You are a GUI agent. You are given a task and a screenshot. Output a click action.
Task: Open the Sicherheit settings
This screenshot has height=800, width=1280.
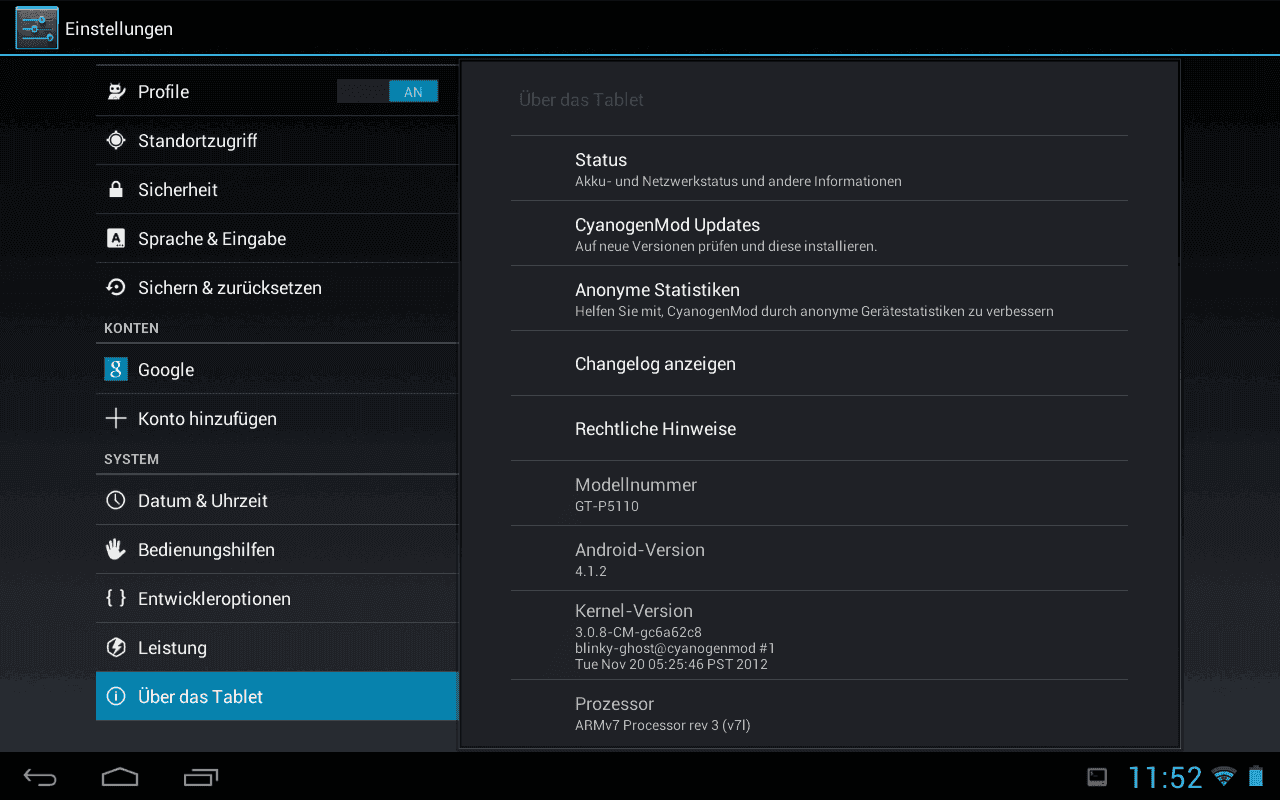click(277, 190)
